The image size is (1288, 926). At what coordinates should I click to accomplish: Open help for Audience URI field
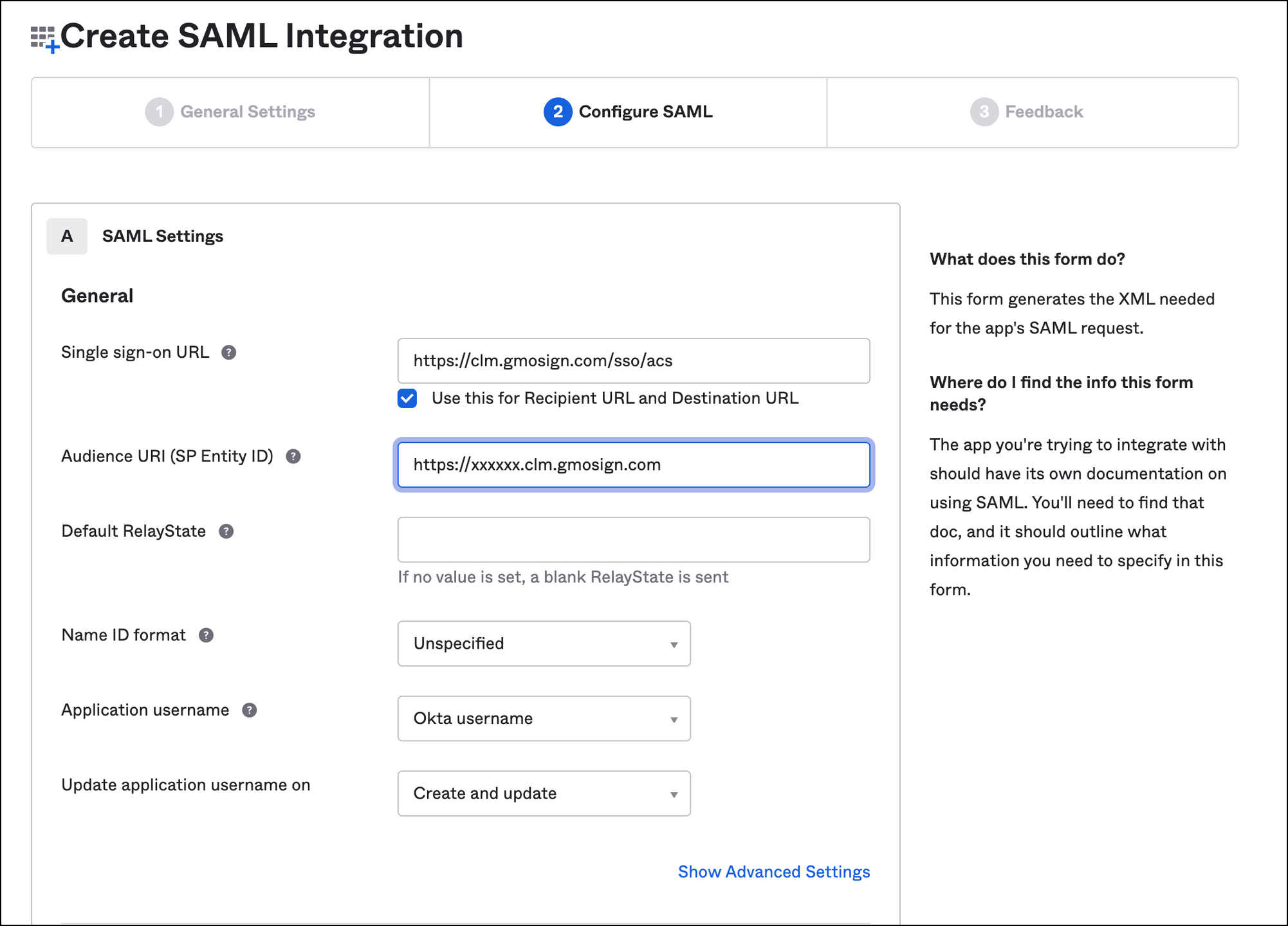coord(293,456)
